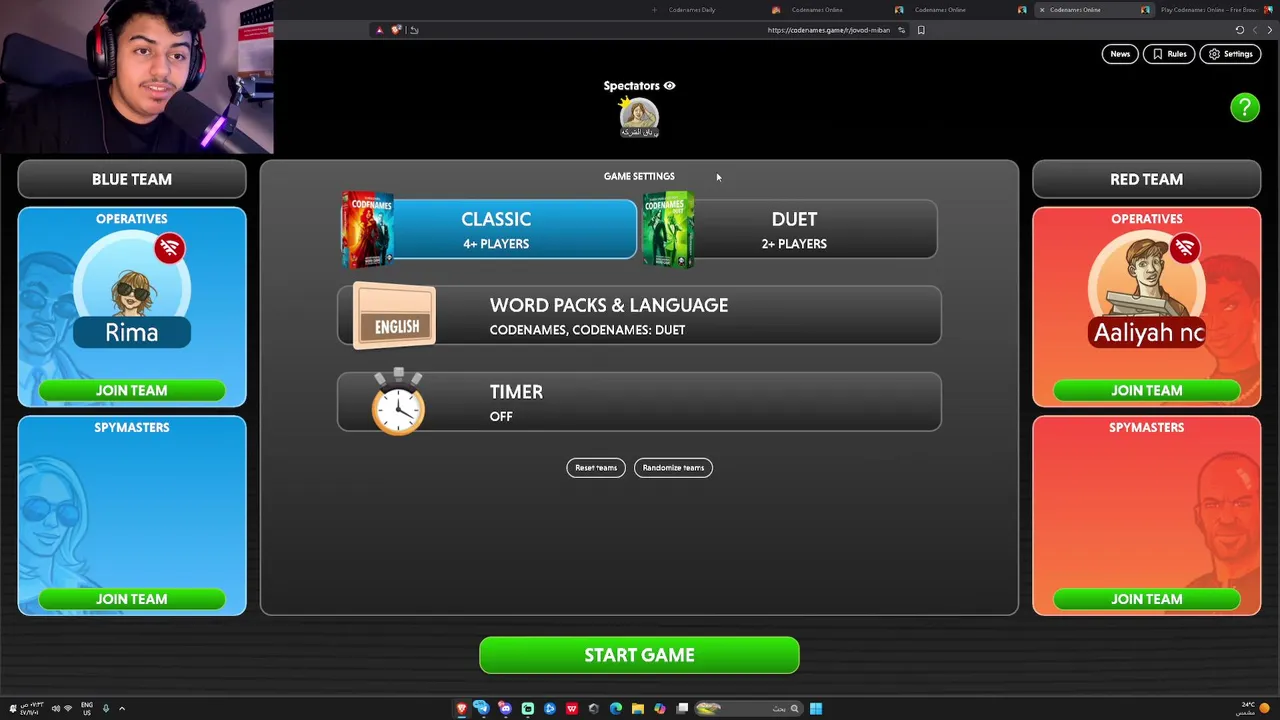Open Discord from the taskbar
Image resolution: width=1280 pixels, height=720 pixels.
[x=505, y=708]
